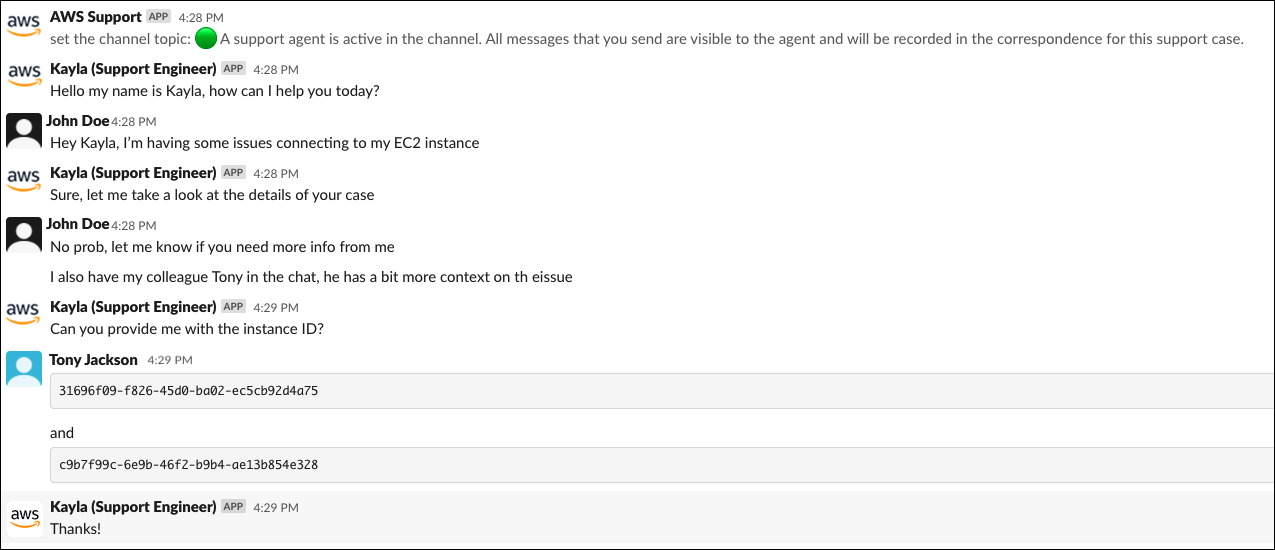Open Tony Jackson's sender name

pos(93,360)
